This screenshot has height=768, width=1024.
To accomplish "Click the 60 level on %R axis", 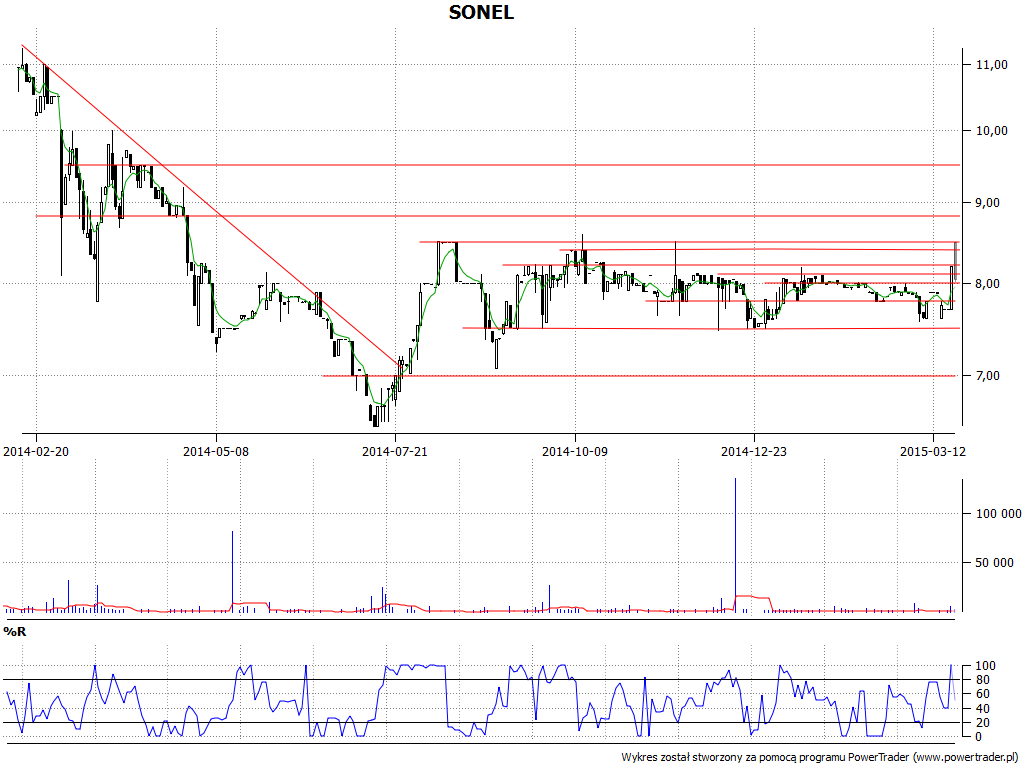I will tap(983, 694).
